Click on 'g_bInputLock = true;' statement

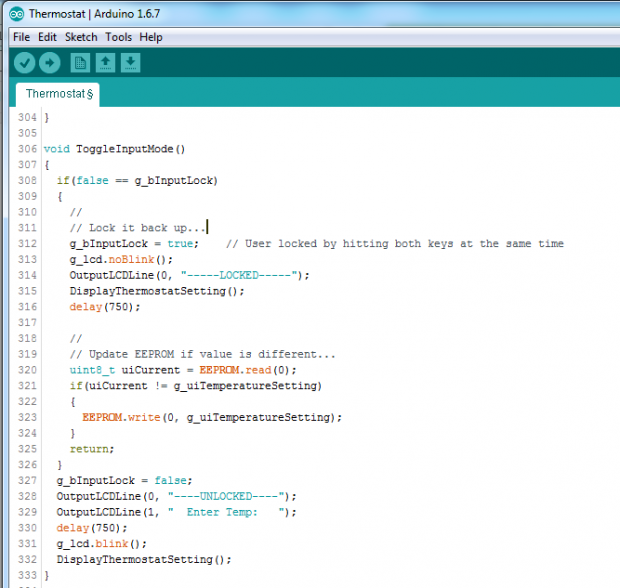point(134,244)
